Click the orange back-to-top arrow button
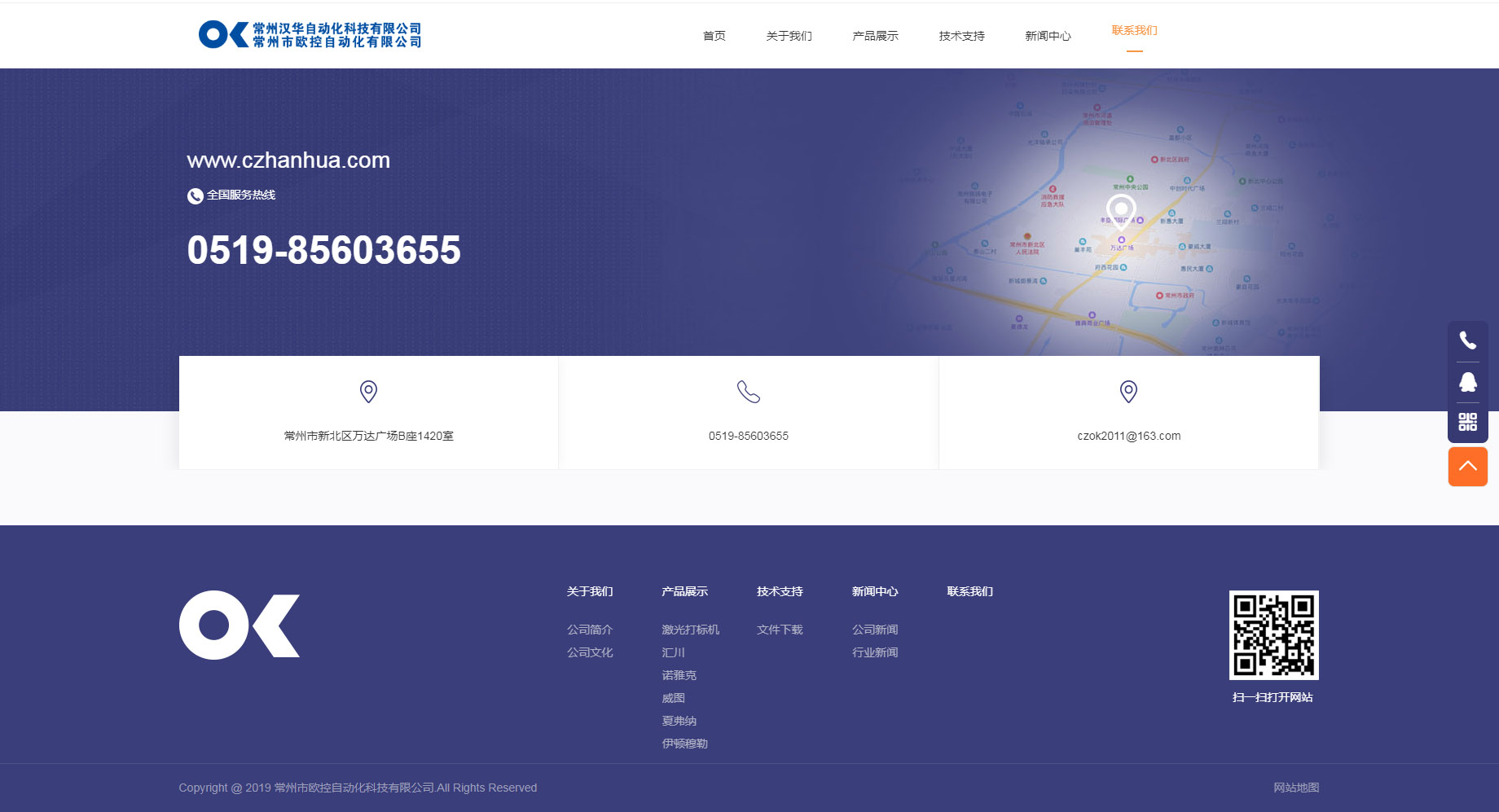Viewport: 1499px width, 812px height. click(1467, 467)
